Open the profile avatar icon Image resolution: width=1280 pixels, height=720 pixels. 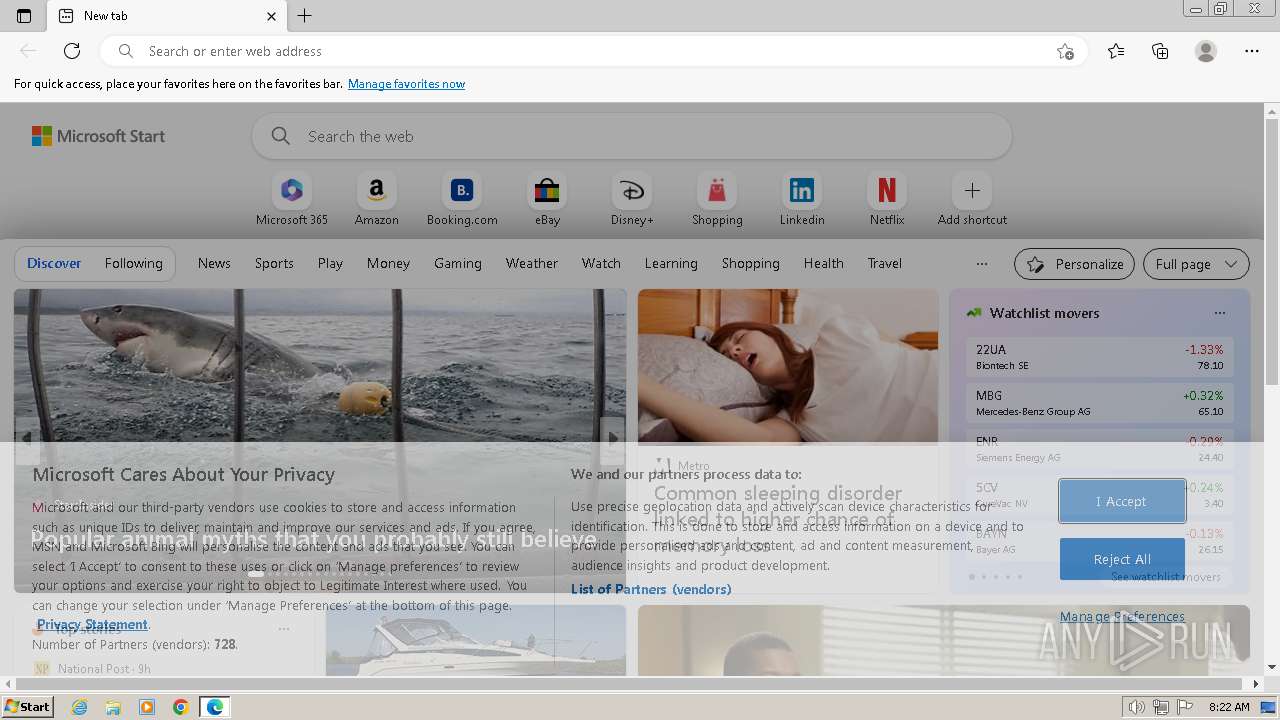pos(1206,51)
